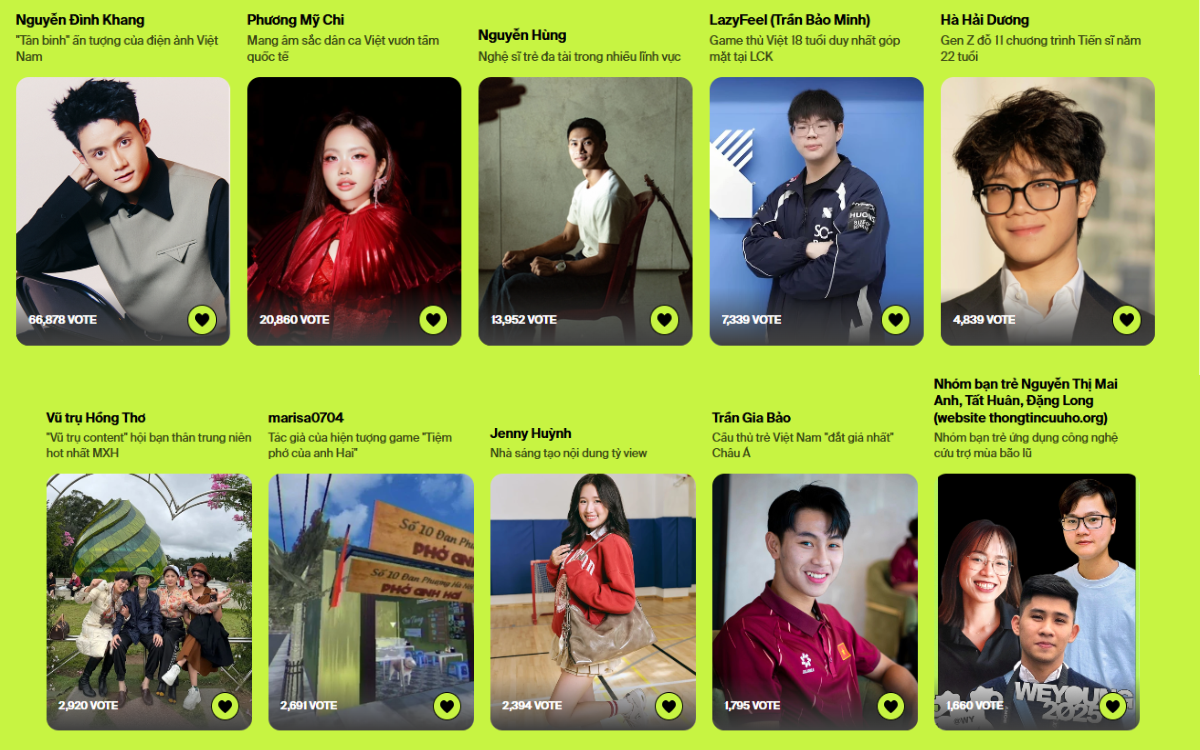Heart the thongtincuuho.org group card
The image size is (1200, 750).
click(1112, 706)
